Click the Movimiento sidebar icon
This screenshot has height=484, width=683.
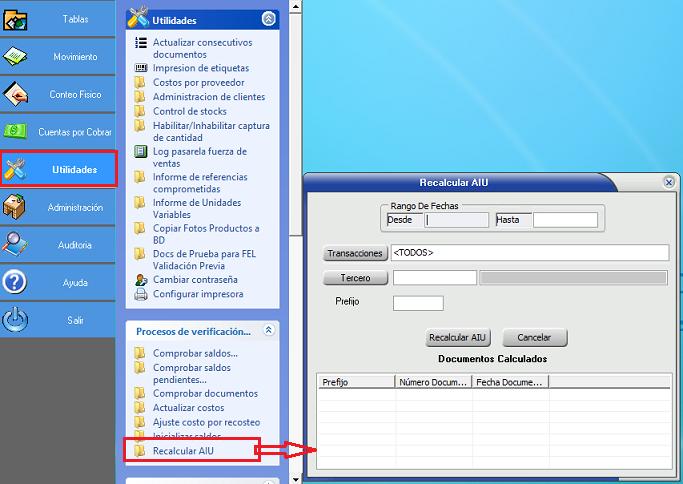coord(16,57)
